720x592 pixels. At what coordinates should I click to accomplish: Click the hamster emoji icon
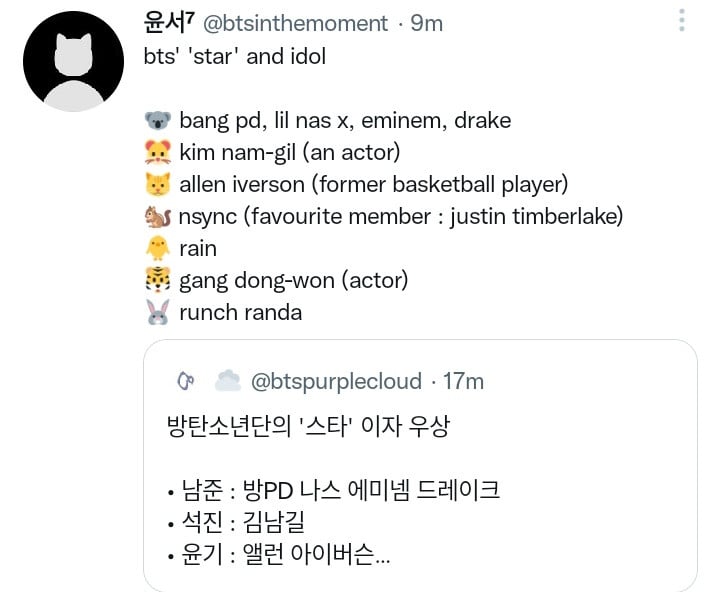pyautogui.click(x=158, y=152)
